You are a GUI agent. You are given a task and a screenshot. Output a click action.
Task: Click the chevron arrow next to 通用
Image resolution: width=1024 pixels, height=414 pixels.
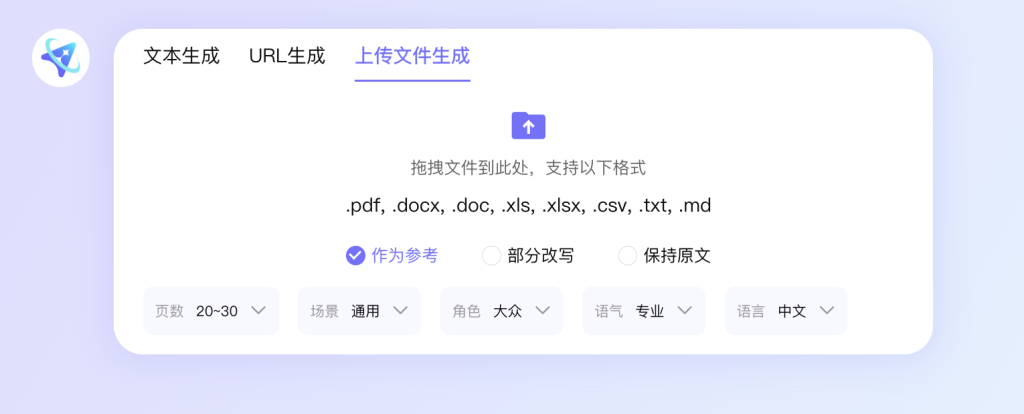pos(400,310)
